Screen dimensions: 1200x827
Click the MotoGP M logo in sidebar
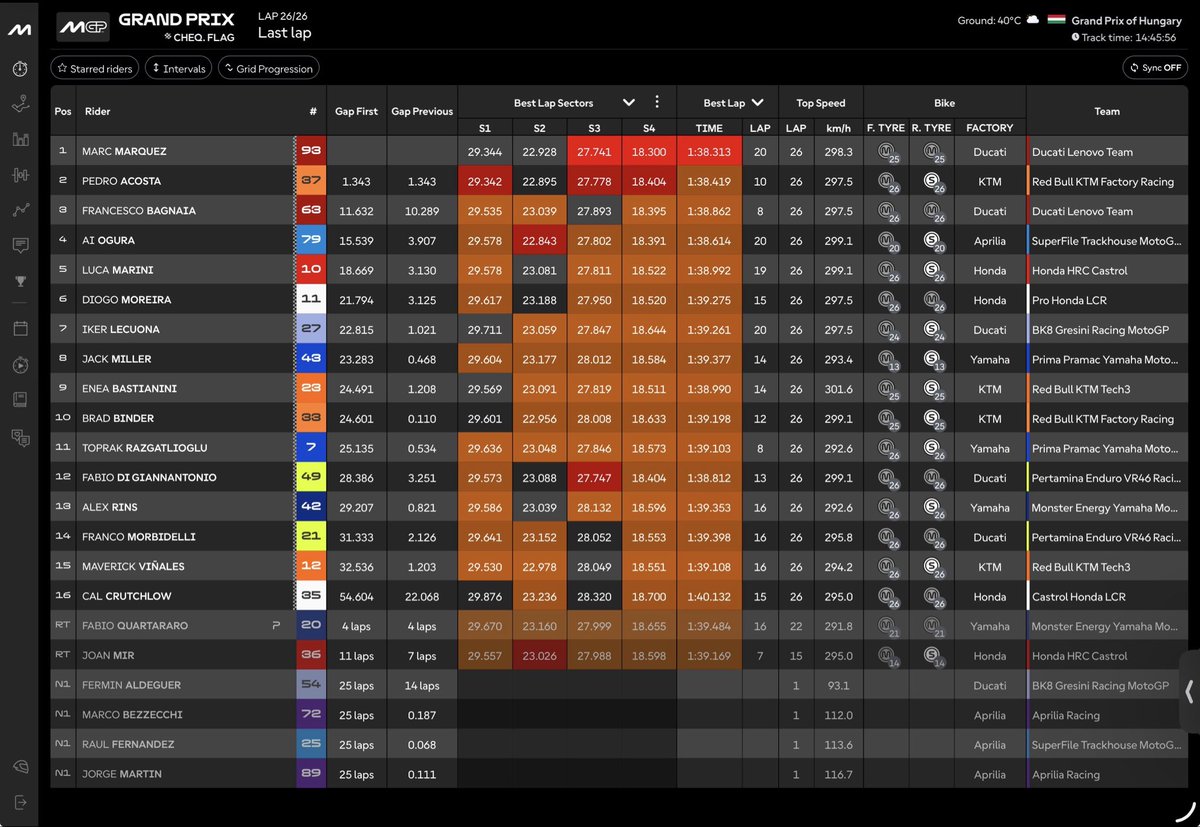tap(19, 30)
